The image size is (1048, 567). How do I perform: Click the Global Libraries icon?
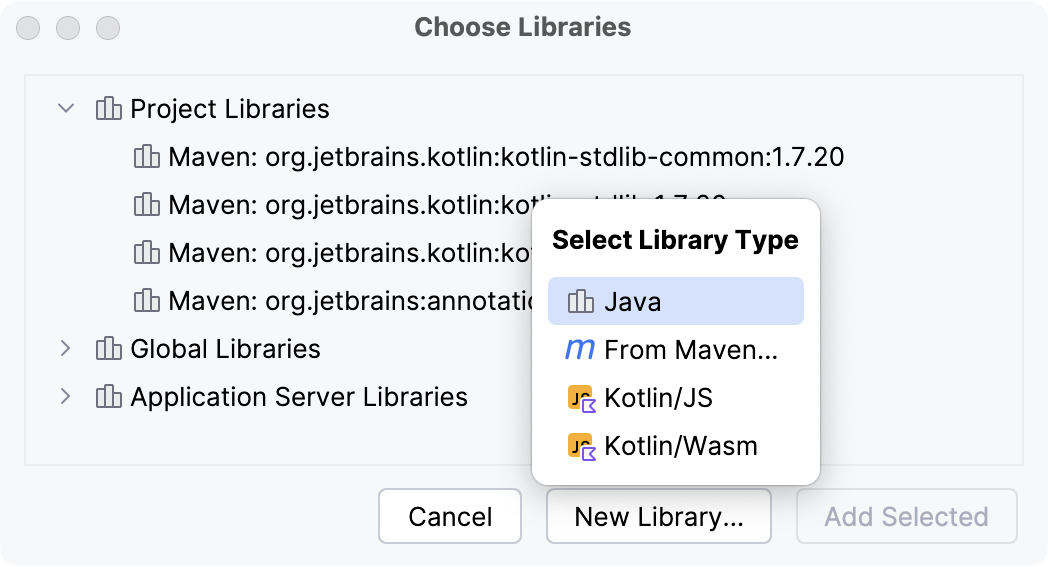coord(108,349)
